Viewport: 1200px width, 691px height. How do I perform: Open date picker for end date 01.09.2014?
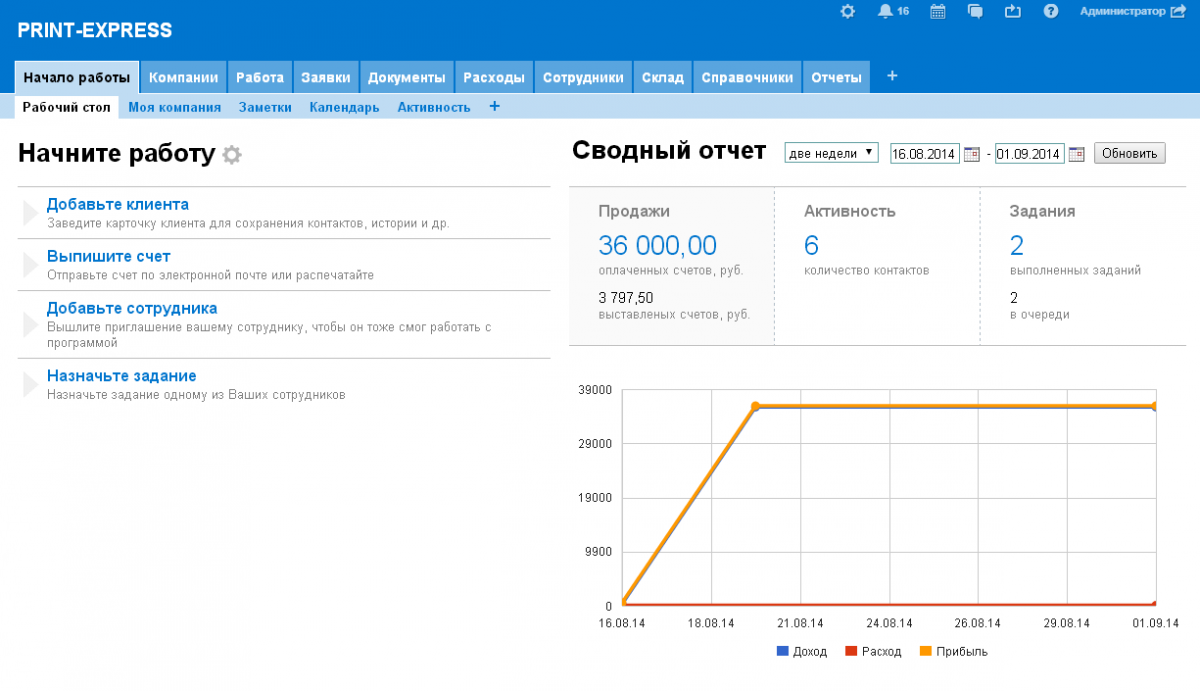click(1076, 154)
